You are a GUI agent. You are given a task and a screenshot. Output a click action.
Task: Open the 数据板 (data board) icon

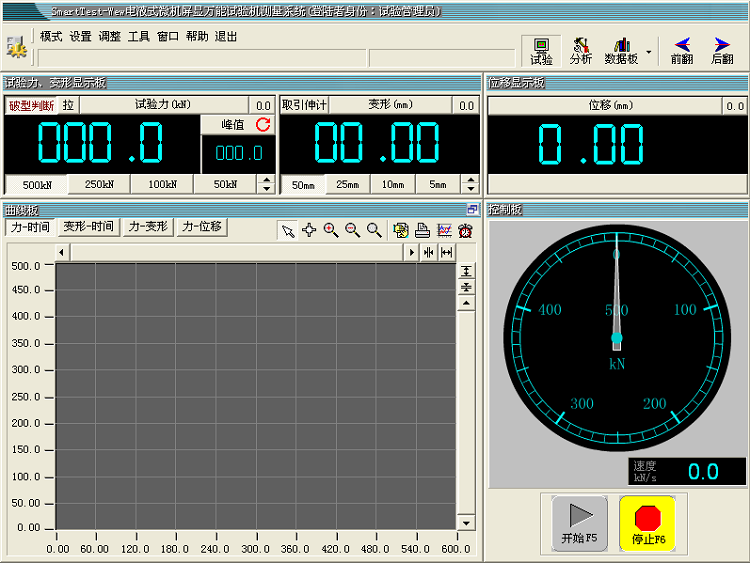point(621,51)
